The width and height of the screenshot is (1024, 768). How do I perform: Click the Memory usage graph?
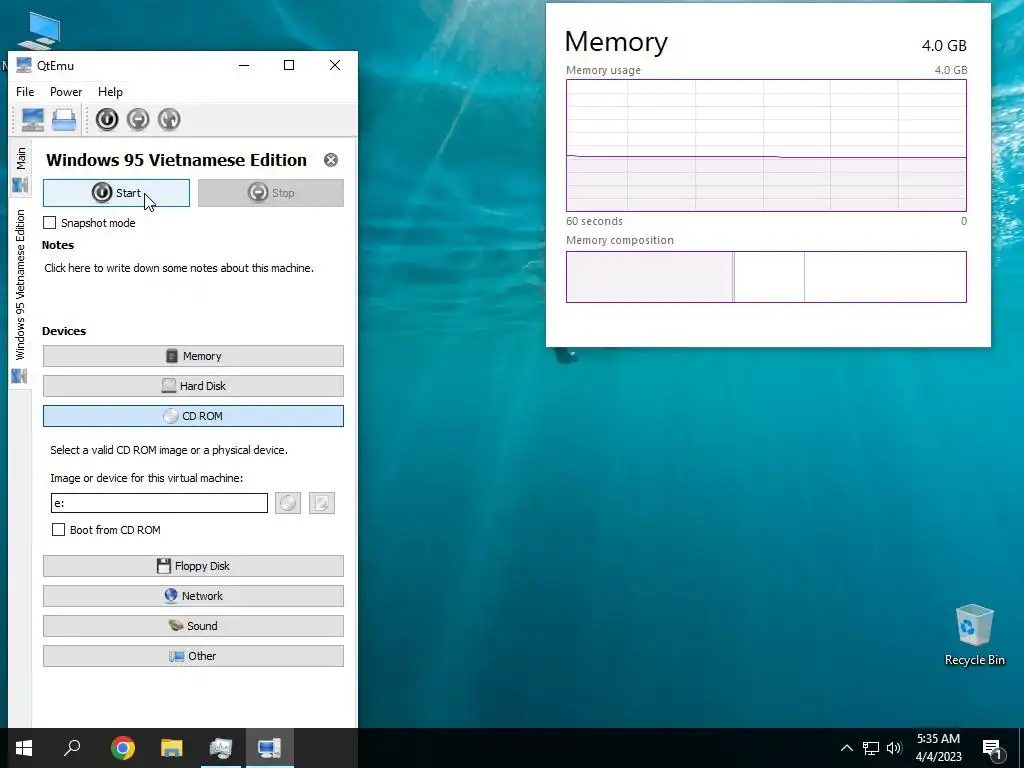[766, 146]
